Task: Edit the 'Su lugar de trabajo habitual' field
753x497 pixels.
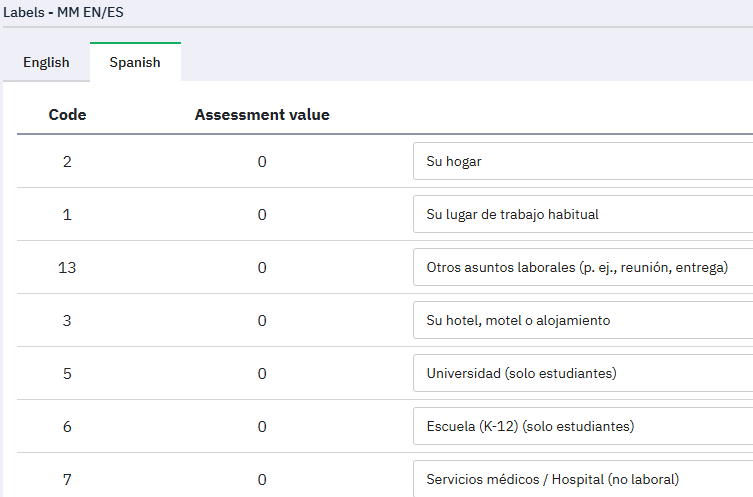Action: 582,214
